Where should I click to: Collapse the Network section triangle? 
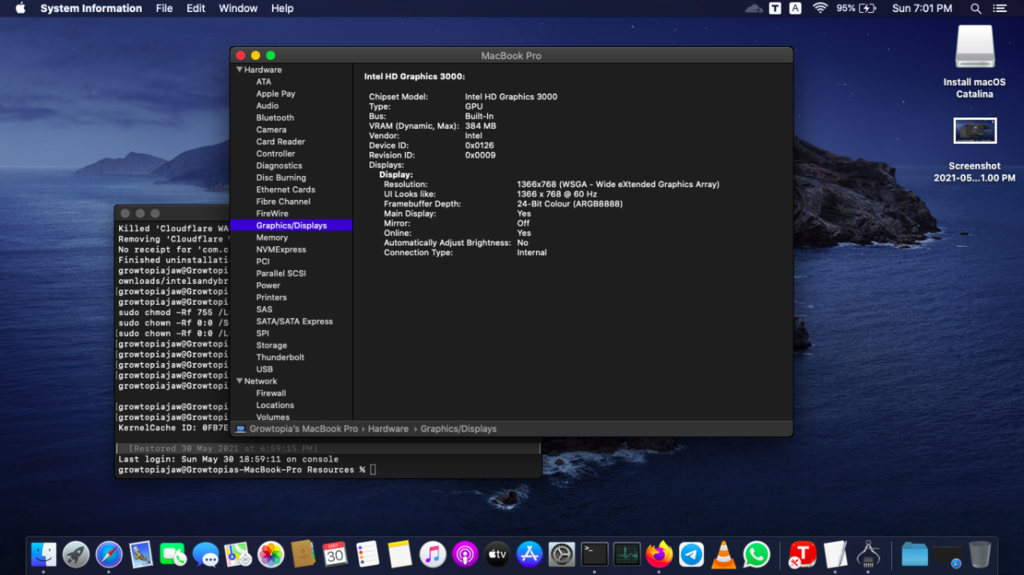click(239, 381)
